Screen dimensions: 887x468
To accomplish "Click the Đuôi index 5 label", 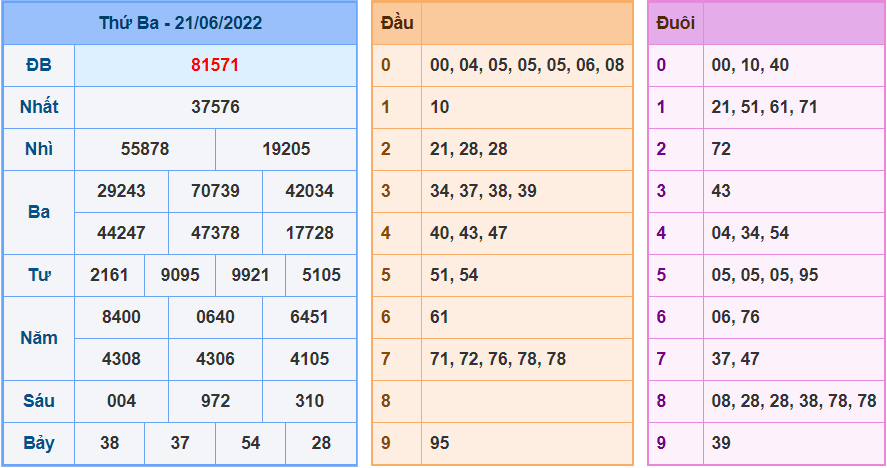I will pos(661,275).
